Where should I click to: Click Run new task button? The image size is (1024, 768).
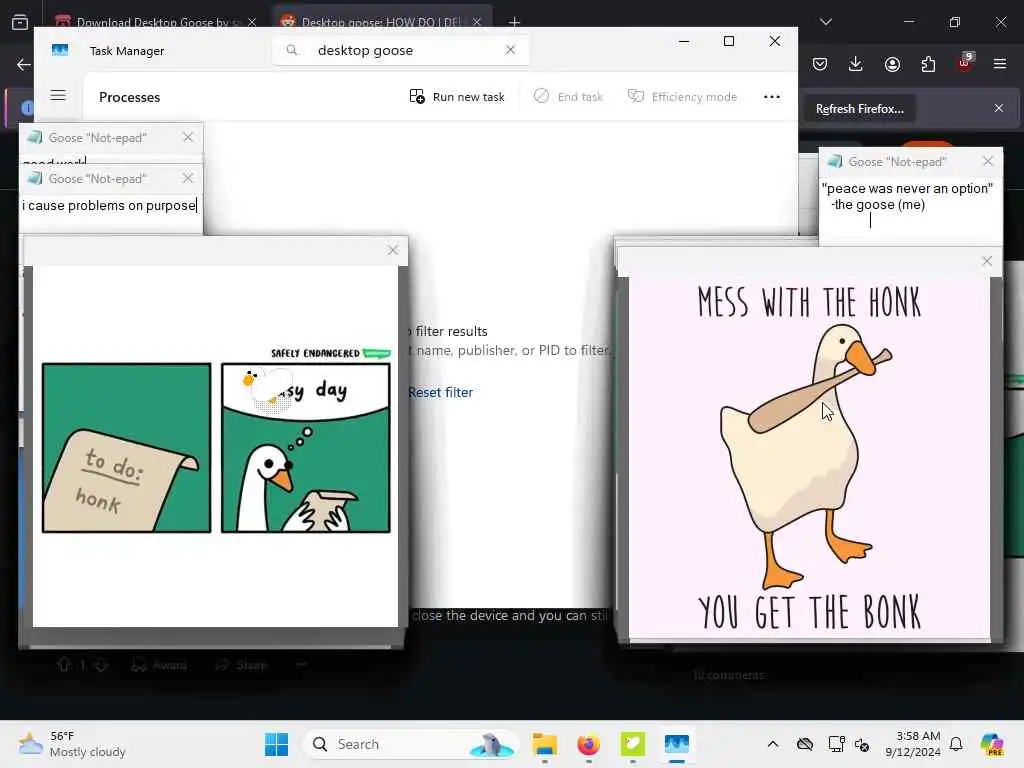(x=456, y=97)
